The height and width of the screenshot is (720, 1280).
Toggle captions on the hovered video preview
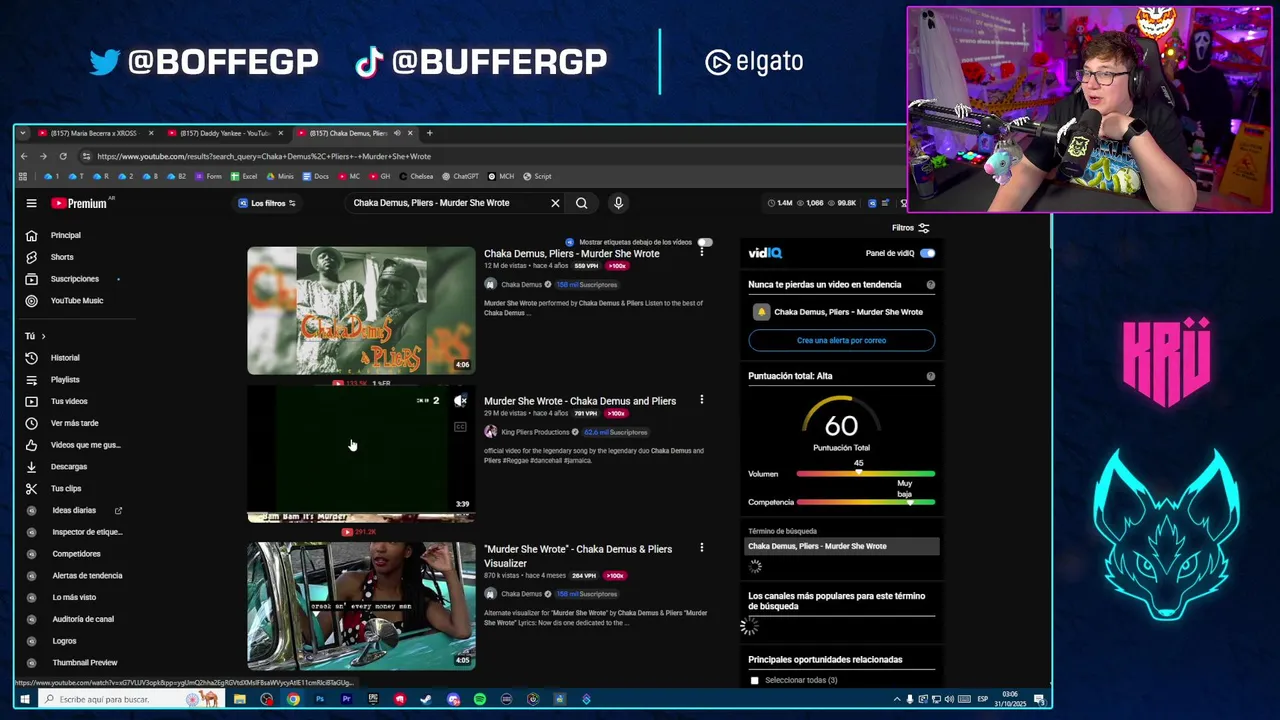(x=460, y=427)
